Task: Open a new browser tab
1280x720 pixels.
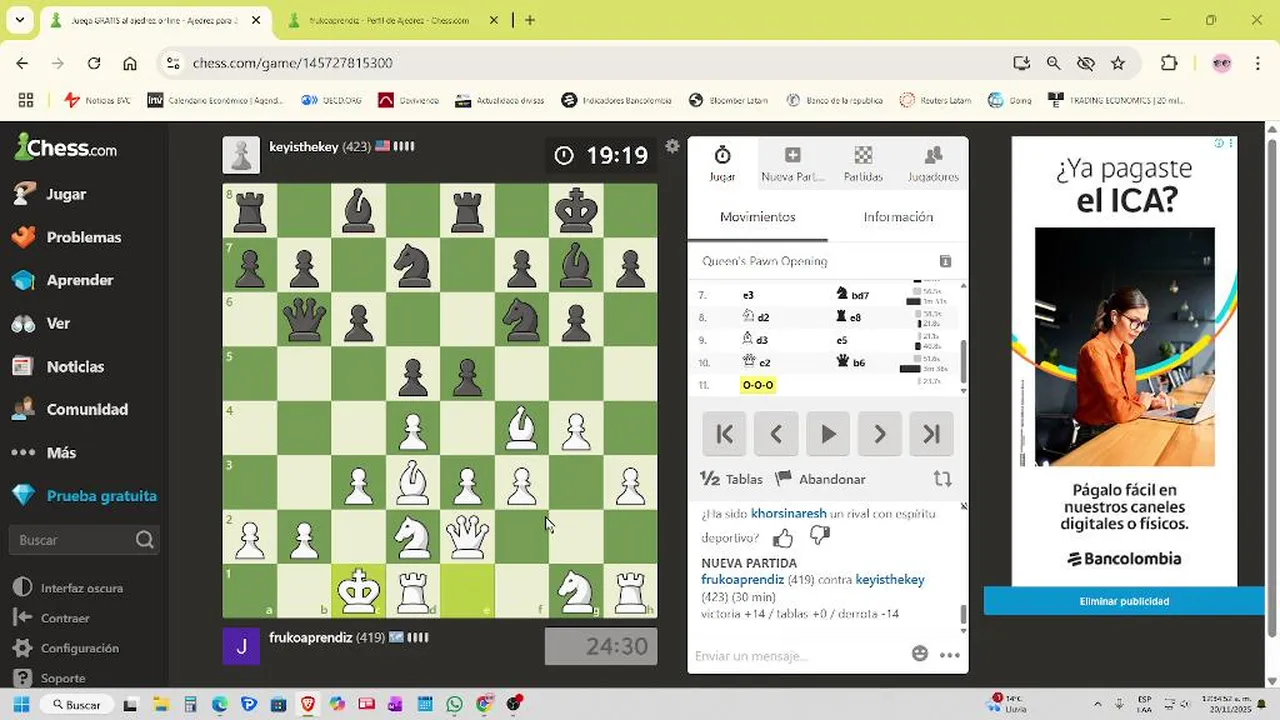Action: coord(530,20)
